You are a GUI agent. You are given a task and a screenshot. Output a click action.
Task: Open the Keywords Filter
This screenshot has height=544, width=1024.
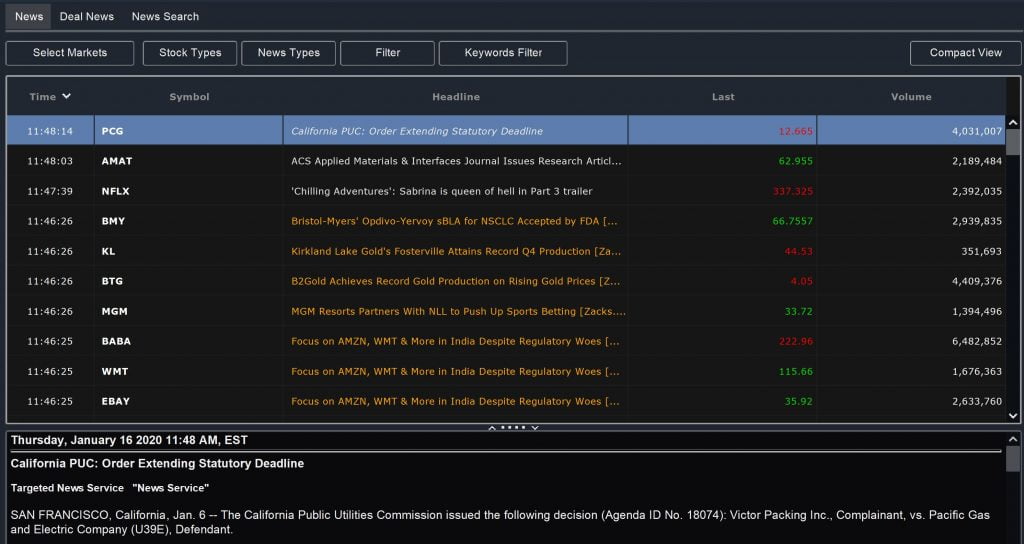(503, 53)
